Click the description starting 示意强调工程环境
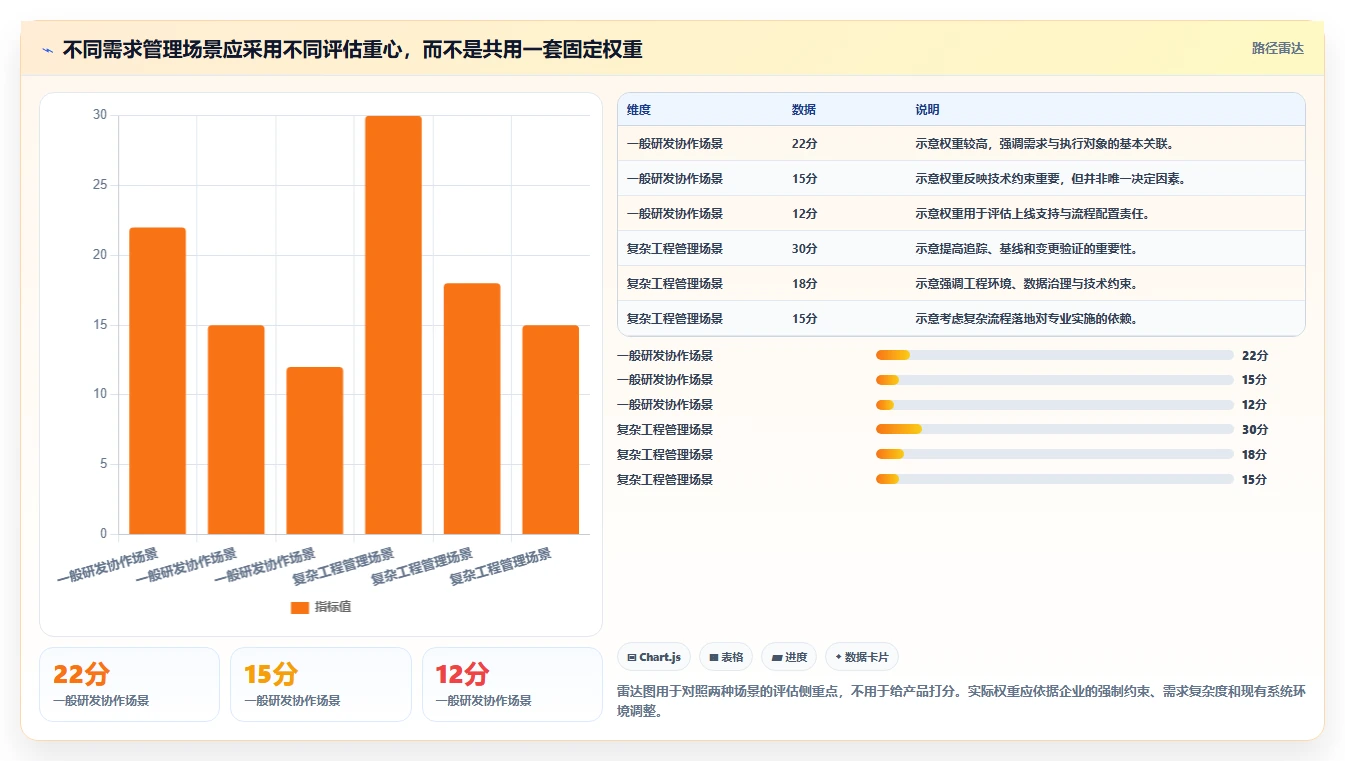Image resolution: width=1345 pixels, height=761 pixels. tap(1026, 284)
